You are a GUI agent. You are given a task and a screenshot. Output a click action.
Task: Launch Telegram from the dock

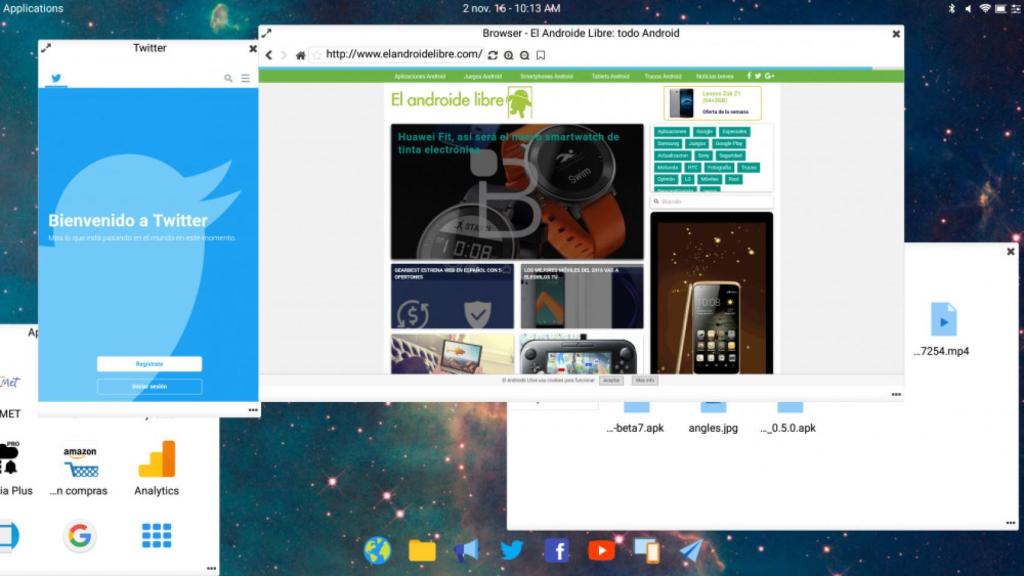click(x=690, y=550)
